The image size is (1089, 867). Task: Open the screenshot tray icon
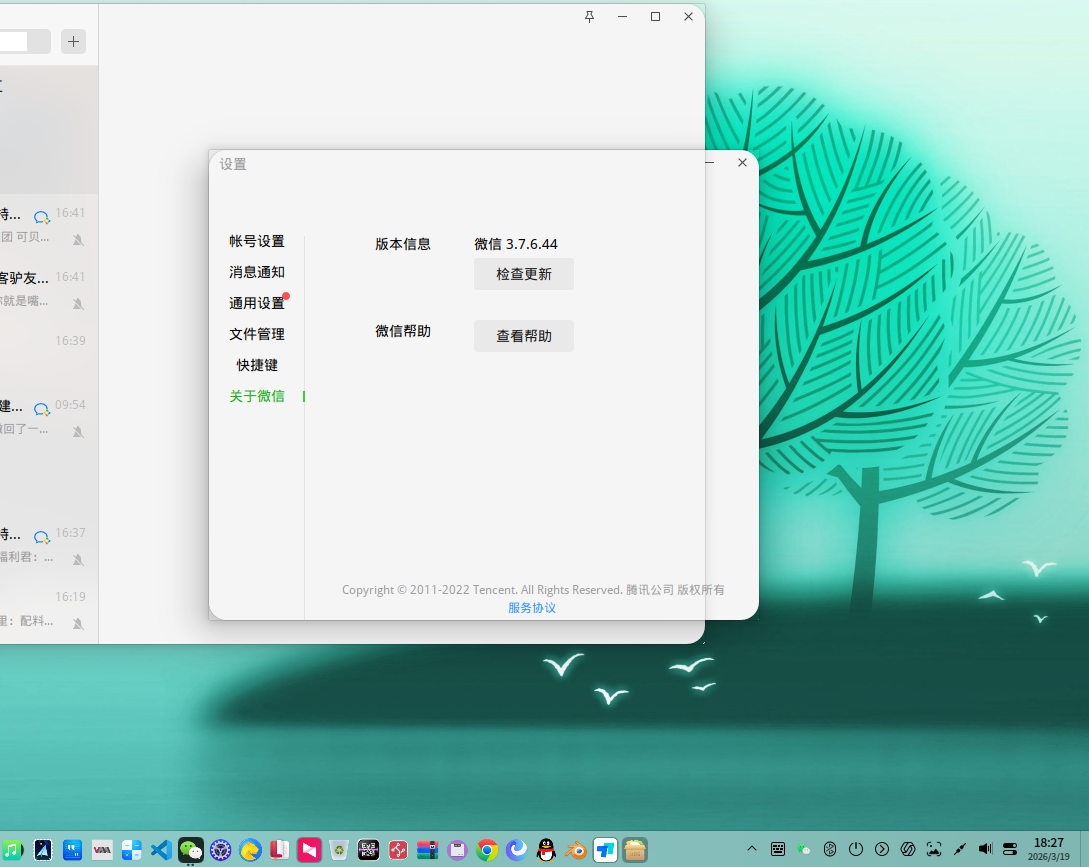[x=934, y=849]
